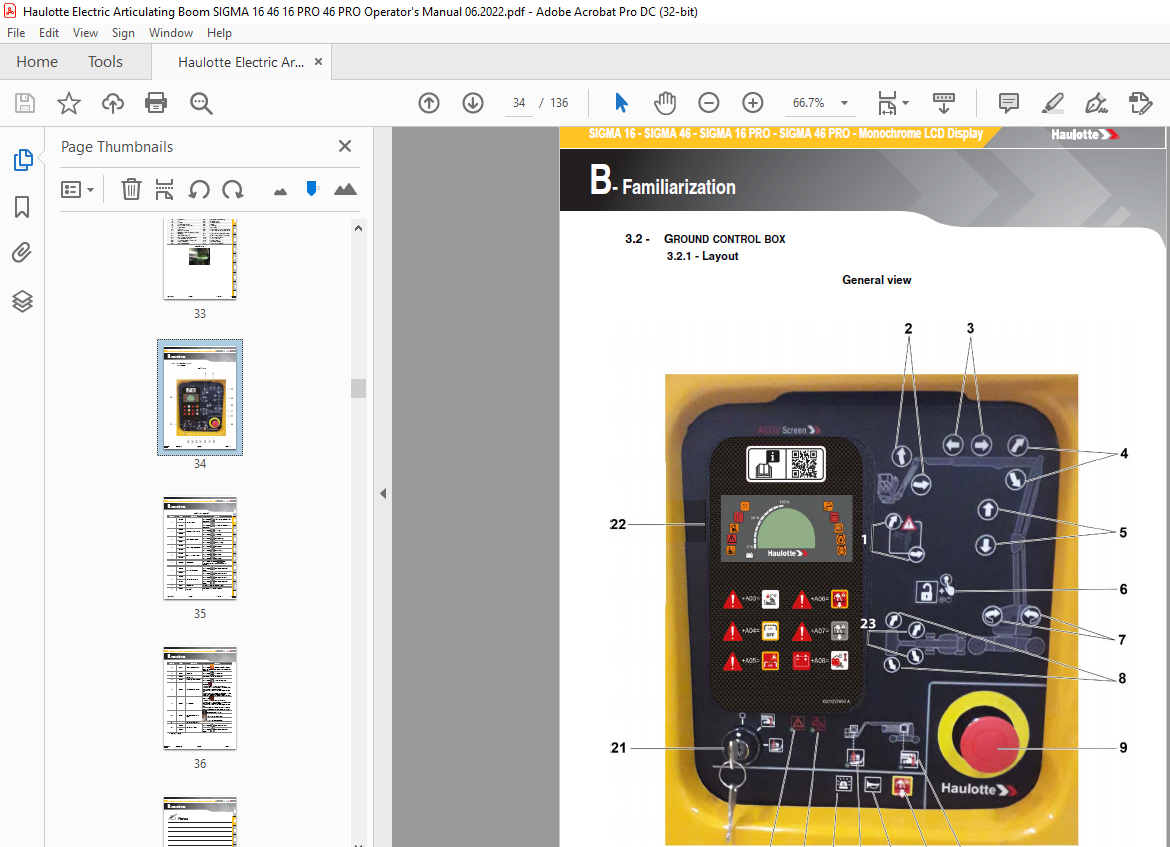Open the Sign document tool
The image size is (1170, 847).
click(x=1096, y=103)
